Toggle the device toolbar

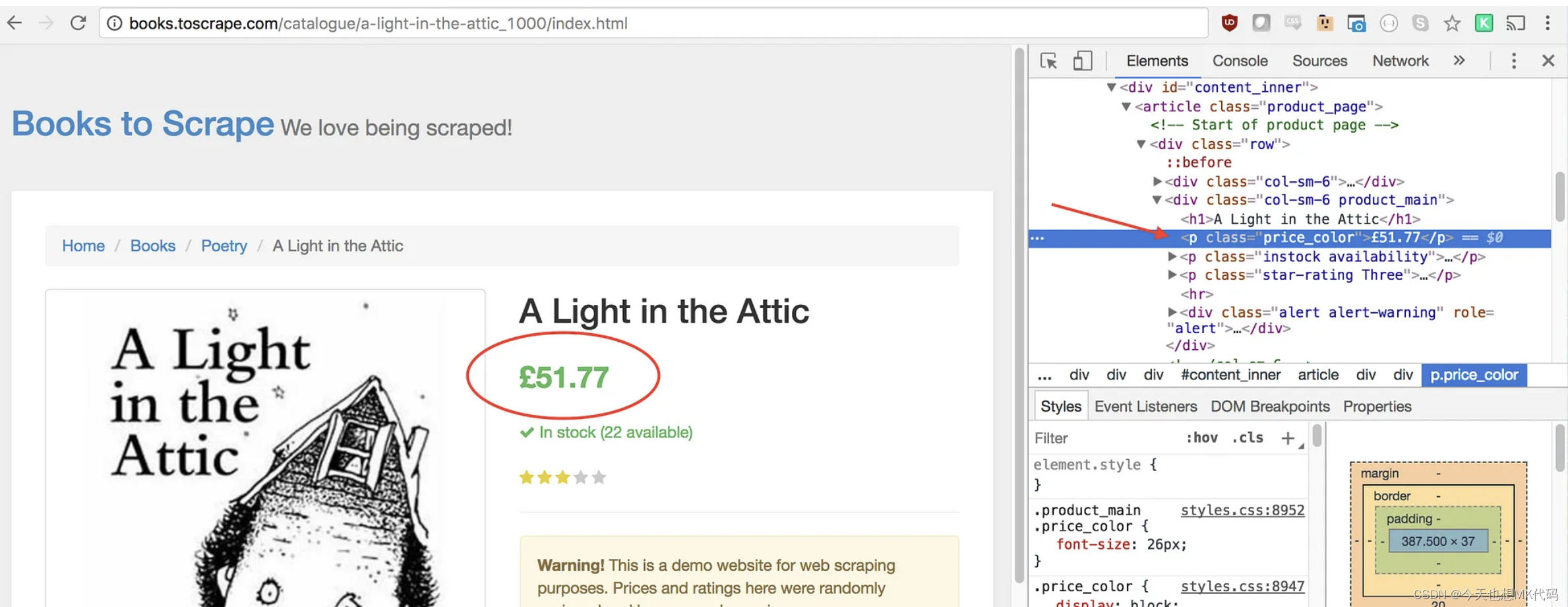[1083, 61]
